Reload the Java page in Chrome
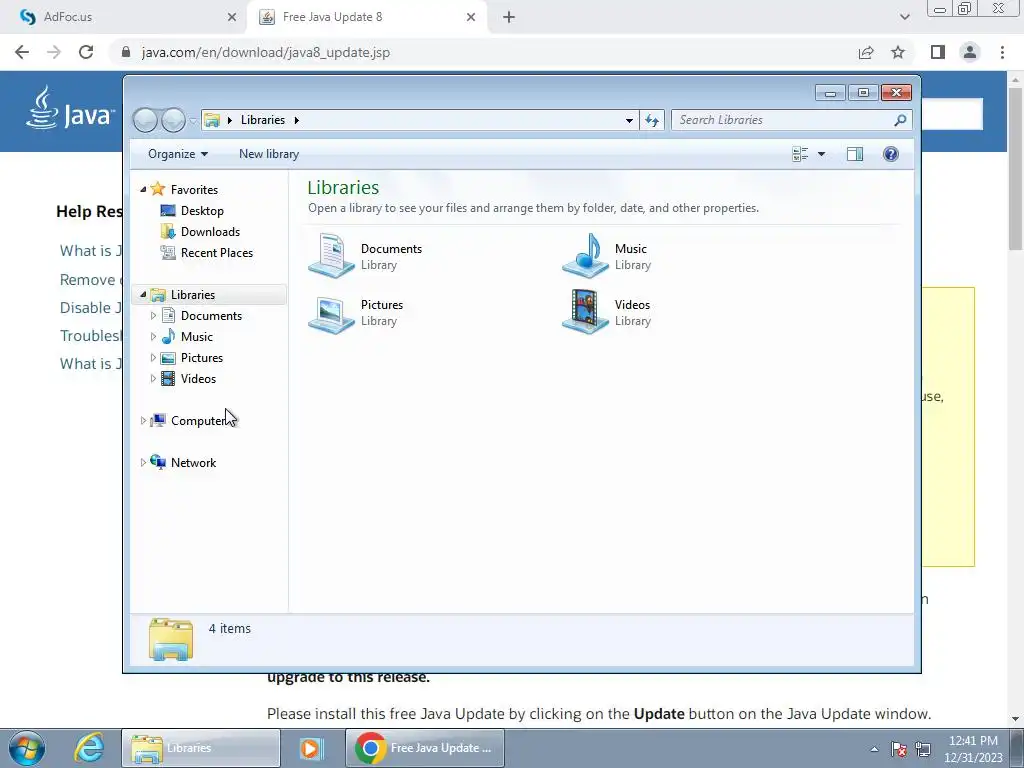Screen dimensions: 1024x768 pos(86,52)
